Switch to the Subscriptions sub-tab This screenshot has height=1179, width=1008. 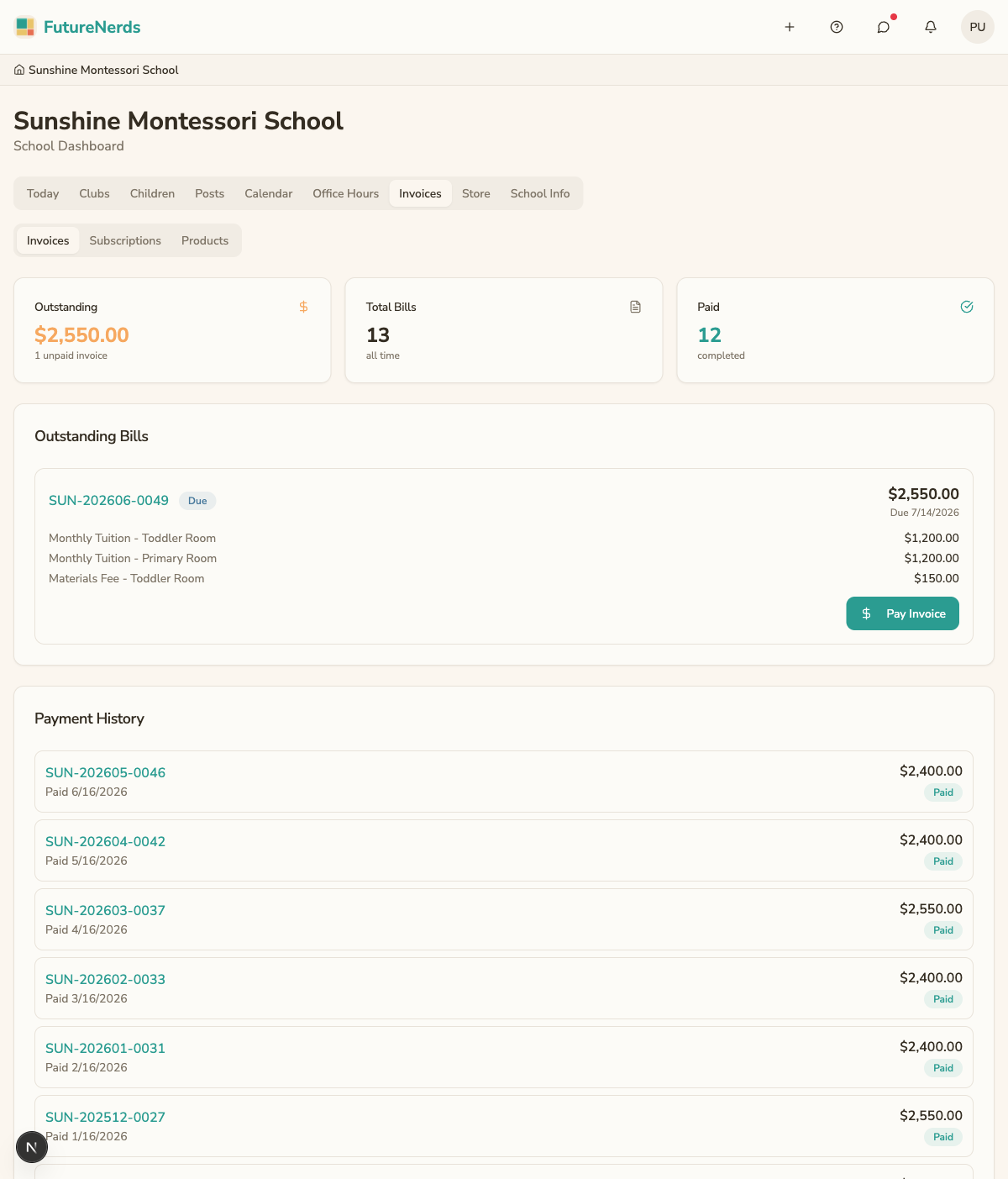coord(125,240)
